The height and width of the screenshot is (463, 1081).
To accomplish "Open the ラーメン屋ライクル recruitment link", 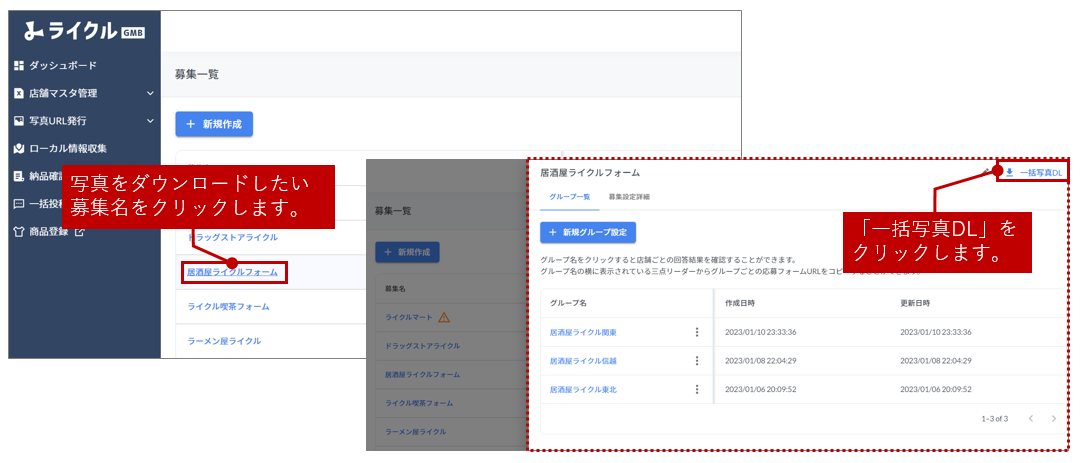I will point(224,341).
